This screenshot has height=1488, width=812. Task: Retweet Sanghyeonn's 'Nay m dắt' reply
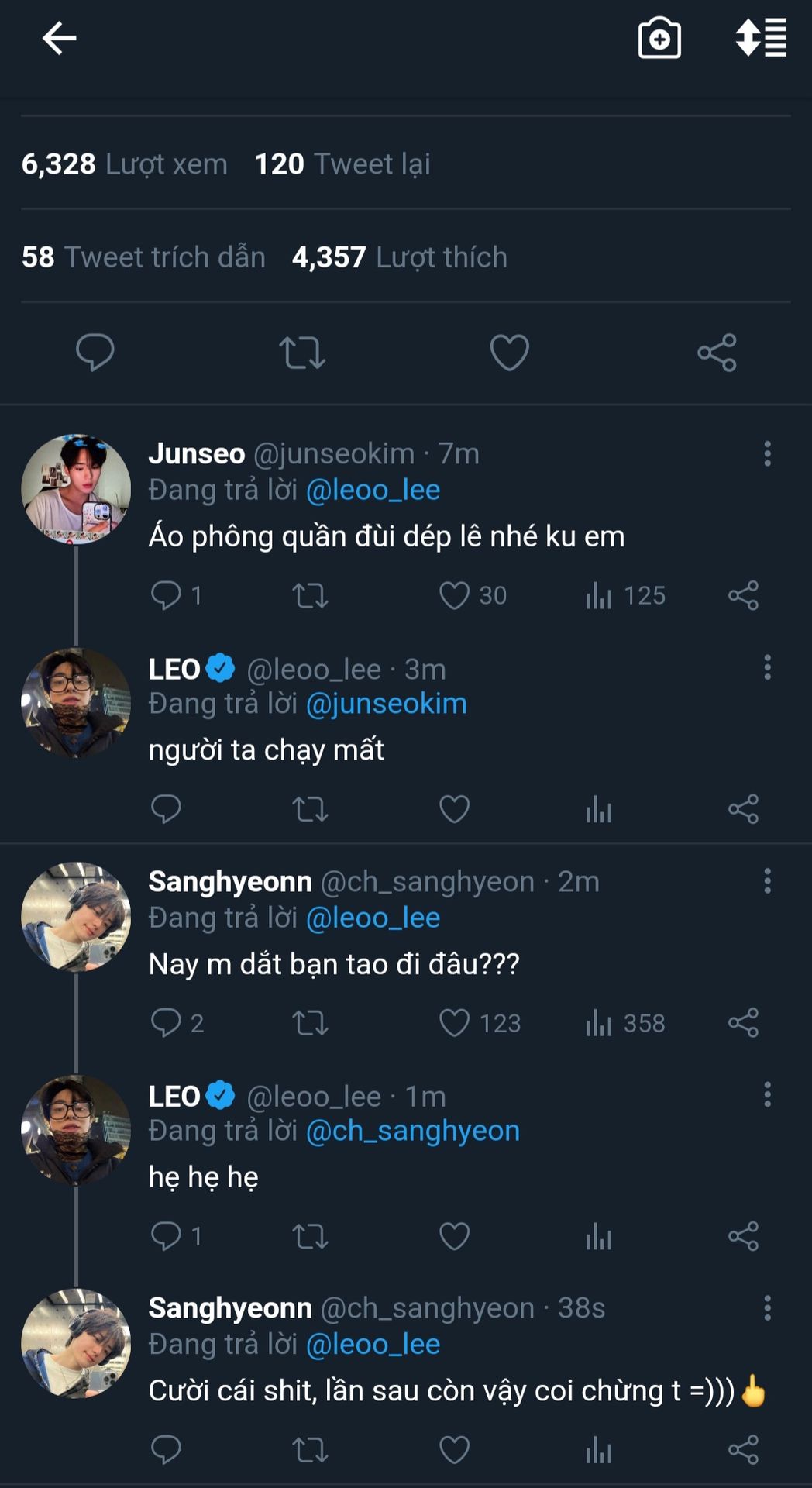click(310, 1023)
